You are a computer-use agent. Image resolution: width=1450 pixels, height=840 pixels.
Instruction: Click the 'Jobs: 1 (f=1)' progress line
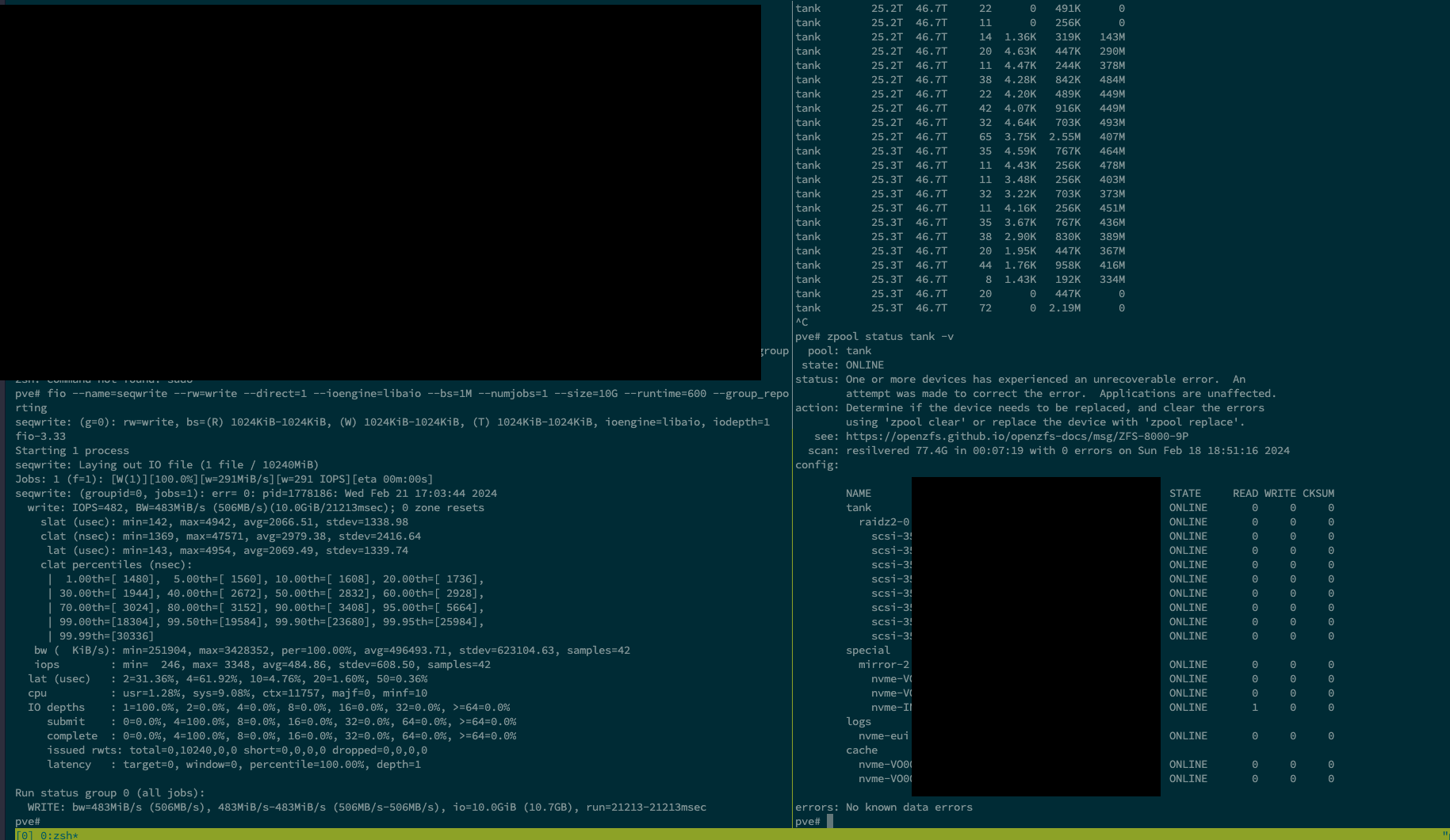coord(224,479)
